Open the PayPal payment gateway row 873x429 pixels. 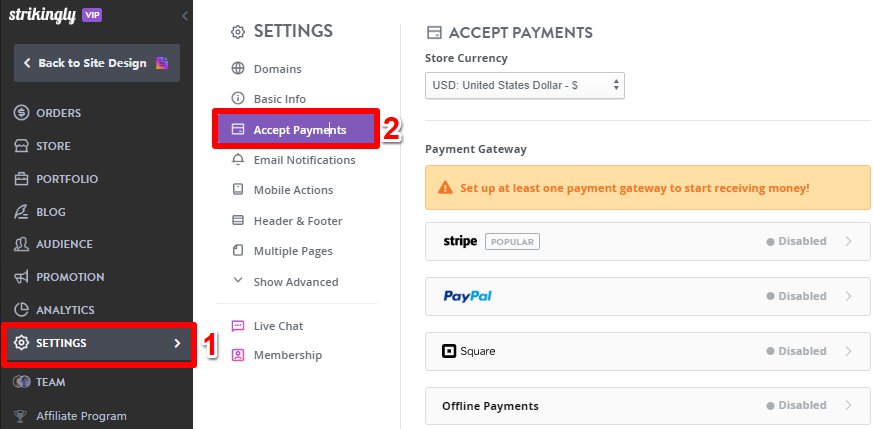tap(648, 296)
